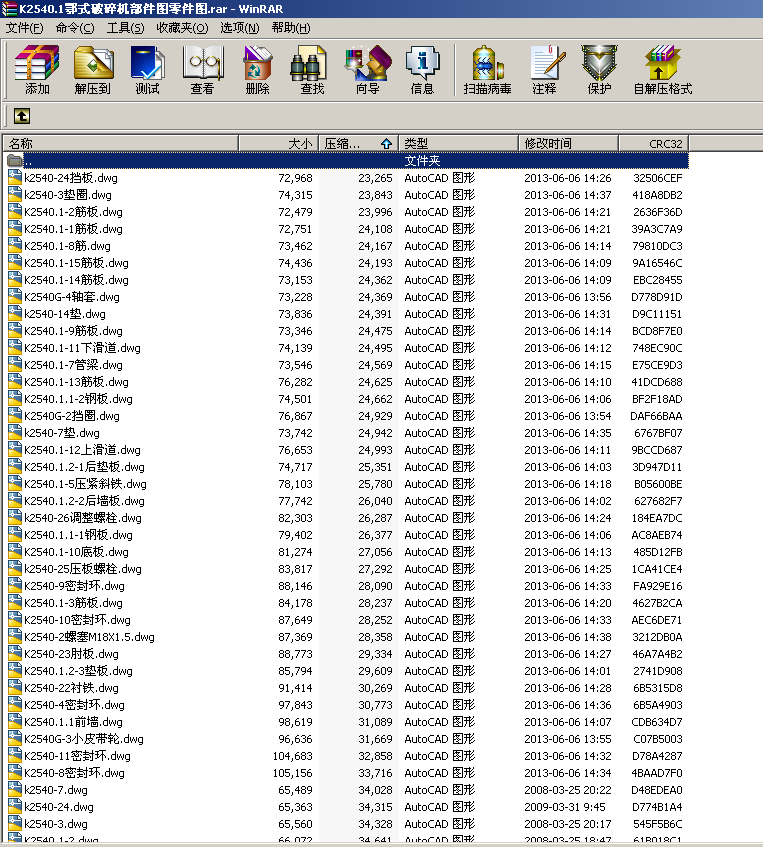Click file icon of k2540-7.dwg

15,790
